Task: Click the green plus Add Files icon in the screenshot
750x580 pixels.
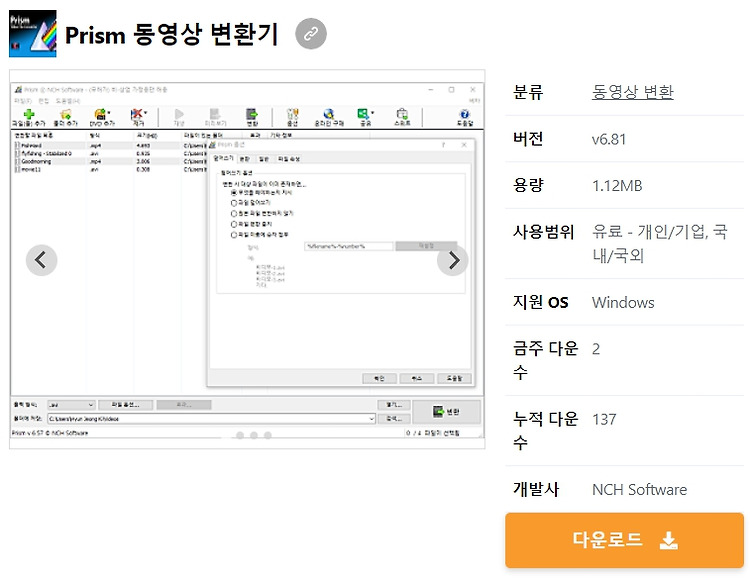Action: click(x=29, y=114)
